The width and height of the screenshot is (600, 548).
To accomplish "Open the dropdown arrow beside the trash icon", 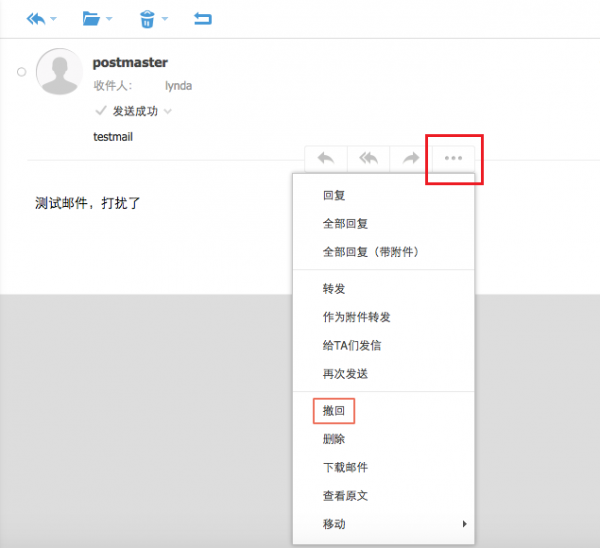I will pos(164,19).
